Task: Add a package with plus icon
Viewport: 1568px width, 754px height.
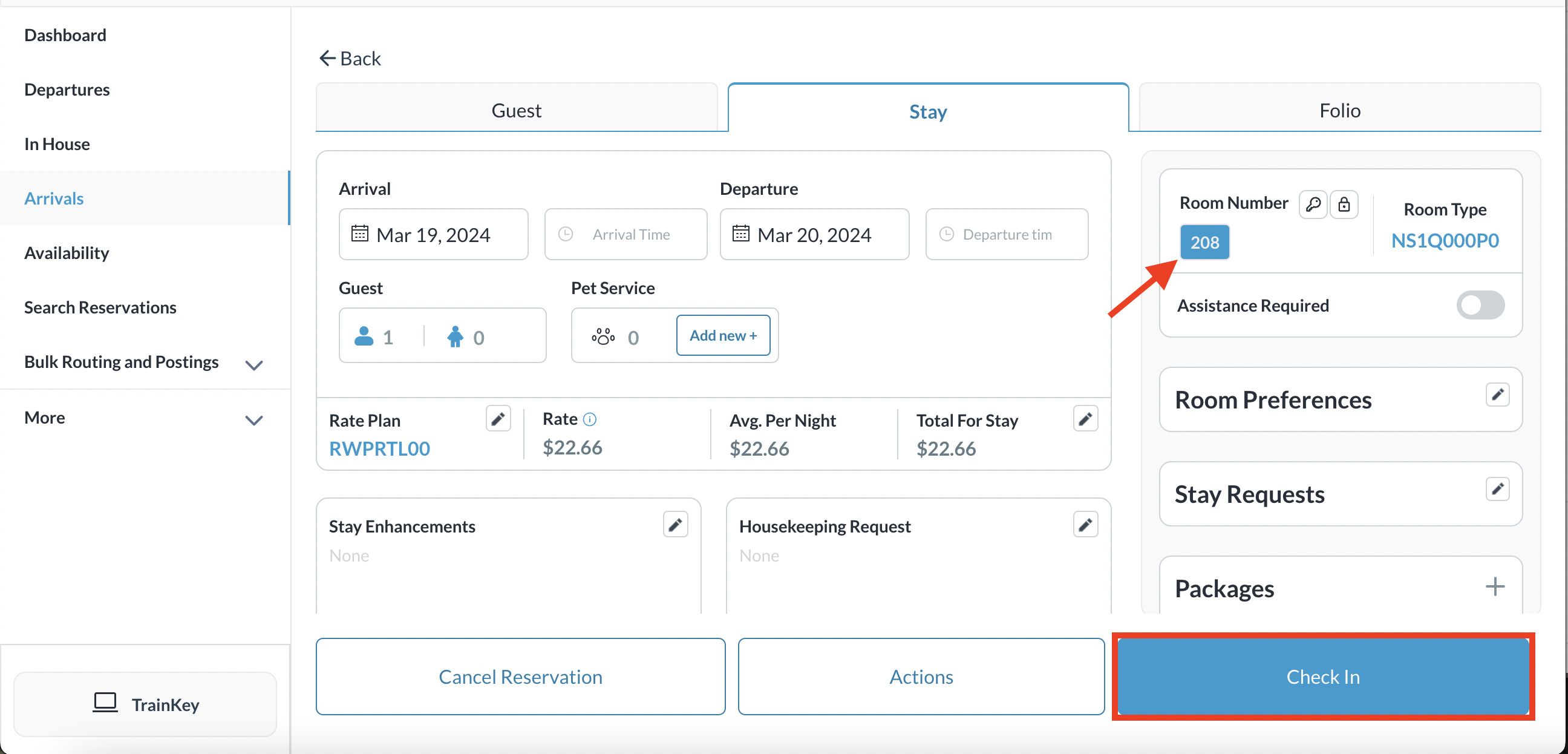Action: pos(1494,586)
